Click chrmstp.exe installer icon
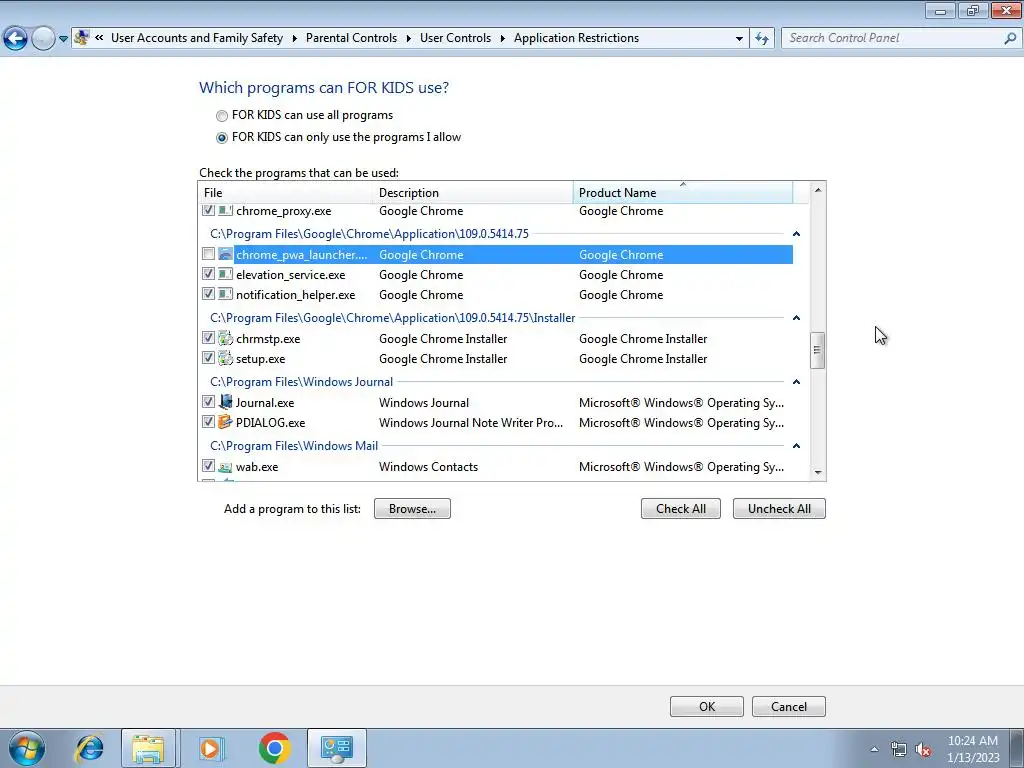Screen dimensions: 1024x768 pos(225,338)
